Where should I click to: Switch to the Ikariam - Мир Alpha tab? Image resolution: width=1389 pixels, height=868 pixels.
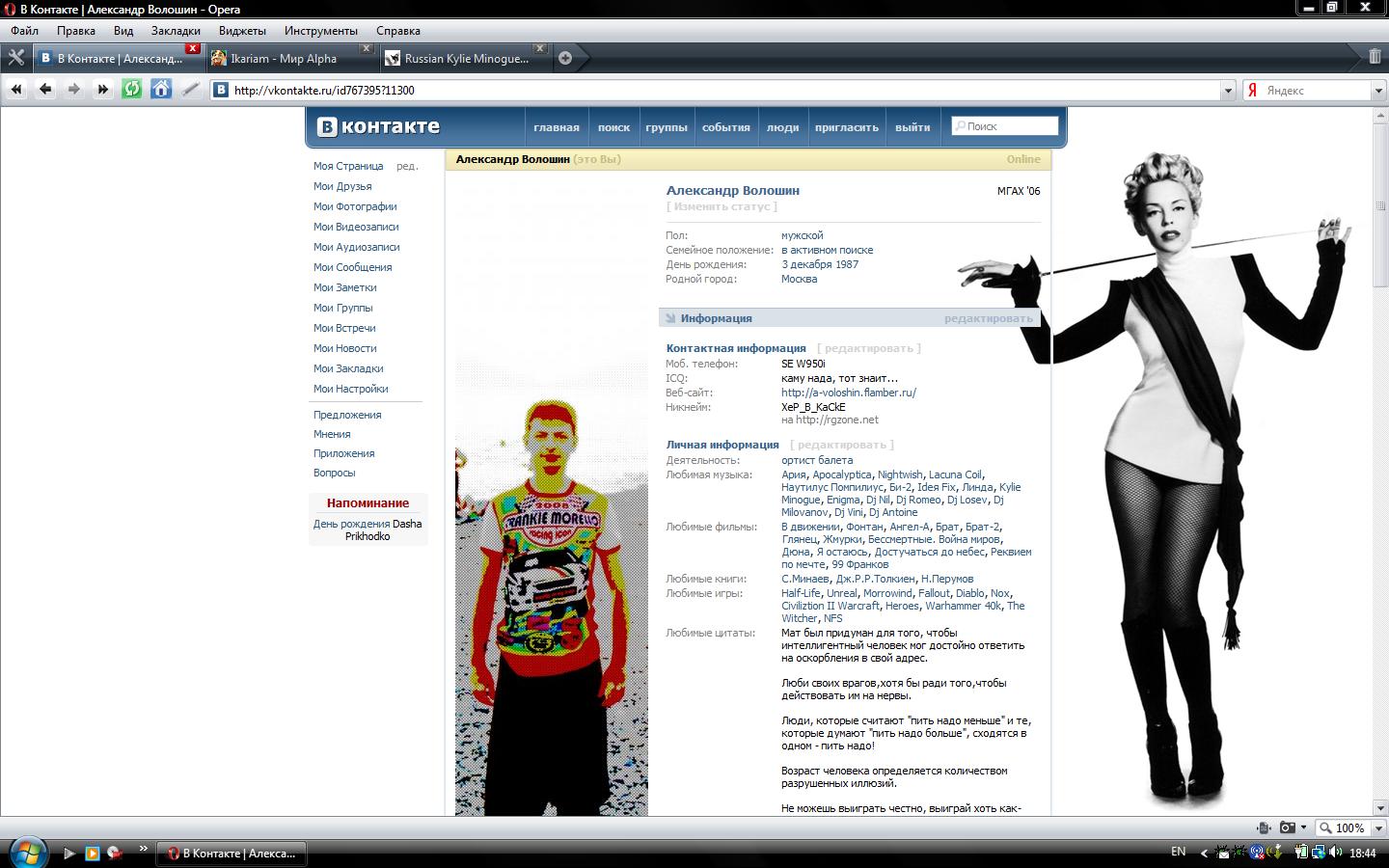tap(292, 58)
